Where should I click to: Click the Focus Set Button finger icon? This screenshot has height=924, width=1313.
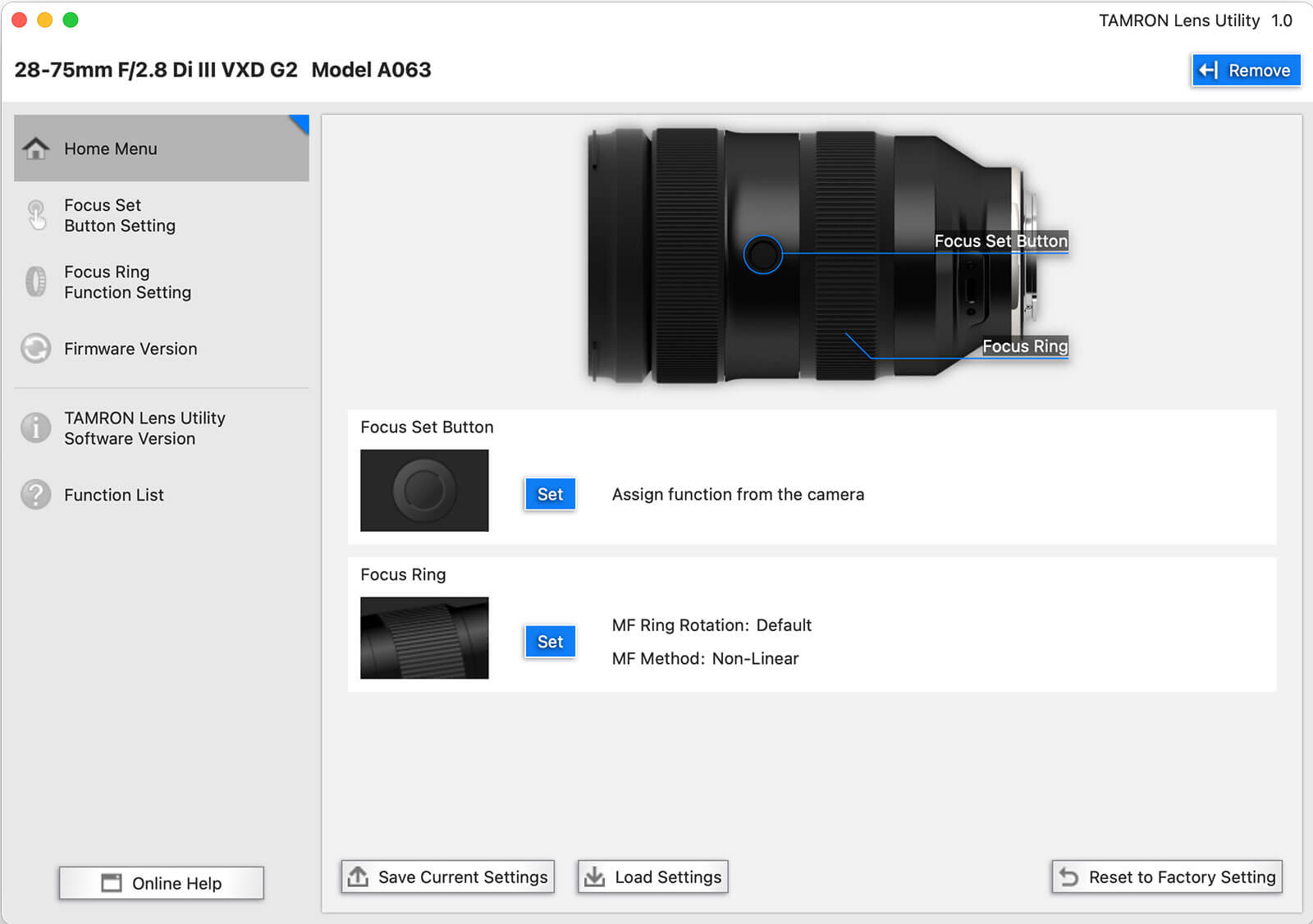coord(36,215)
